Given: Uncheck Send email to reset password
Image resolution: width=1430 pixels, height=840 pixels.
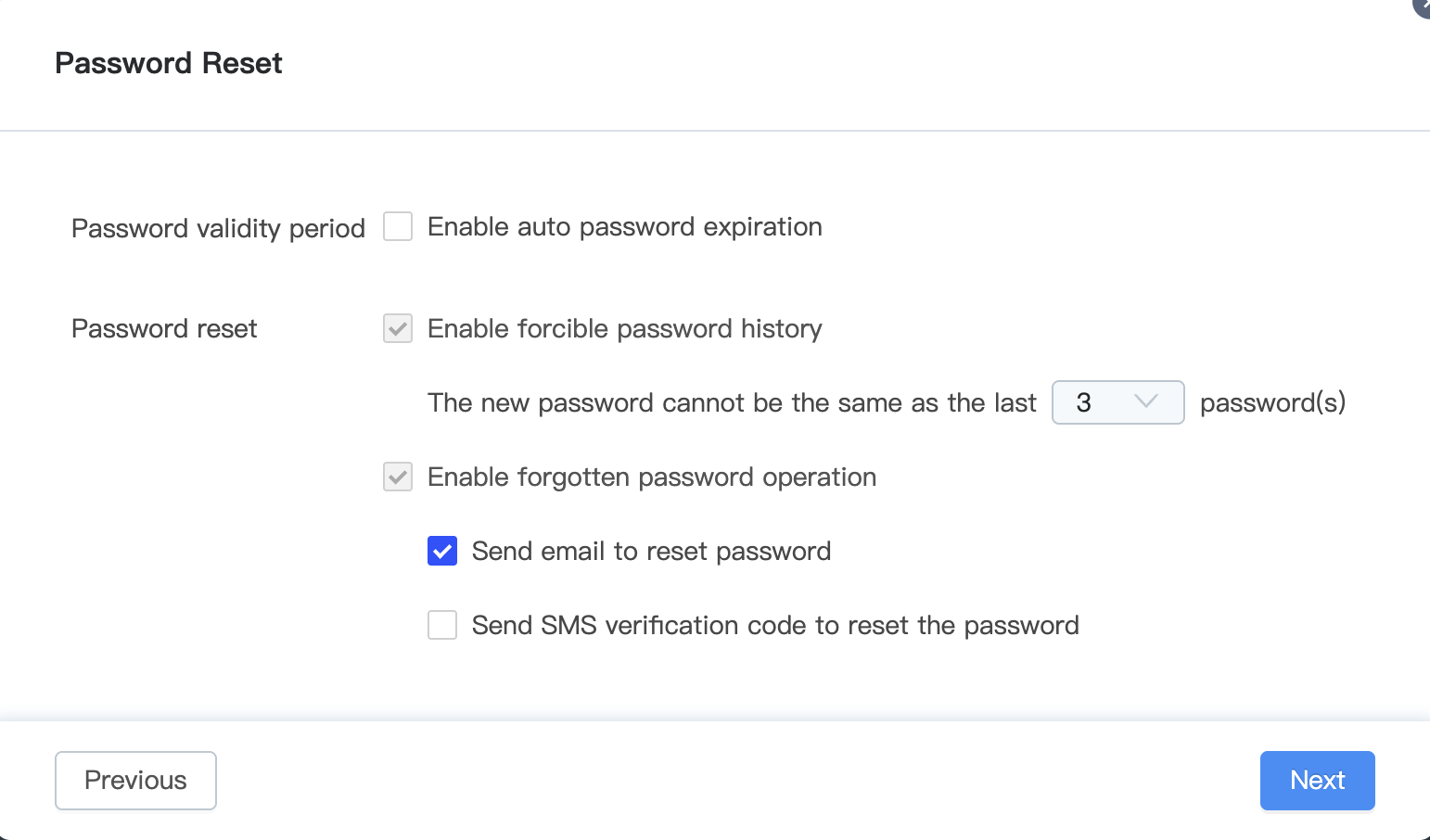Looking at the screenshot, I should 442,551.
